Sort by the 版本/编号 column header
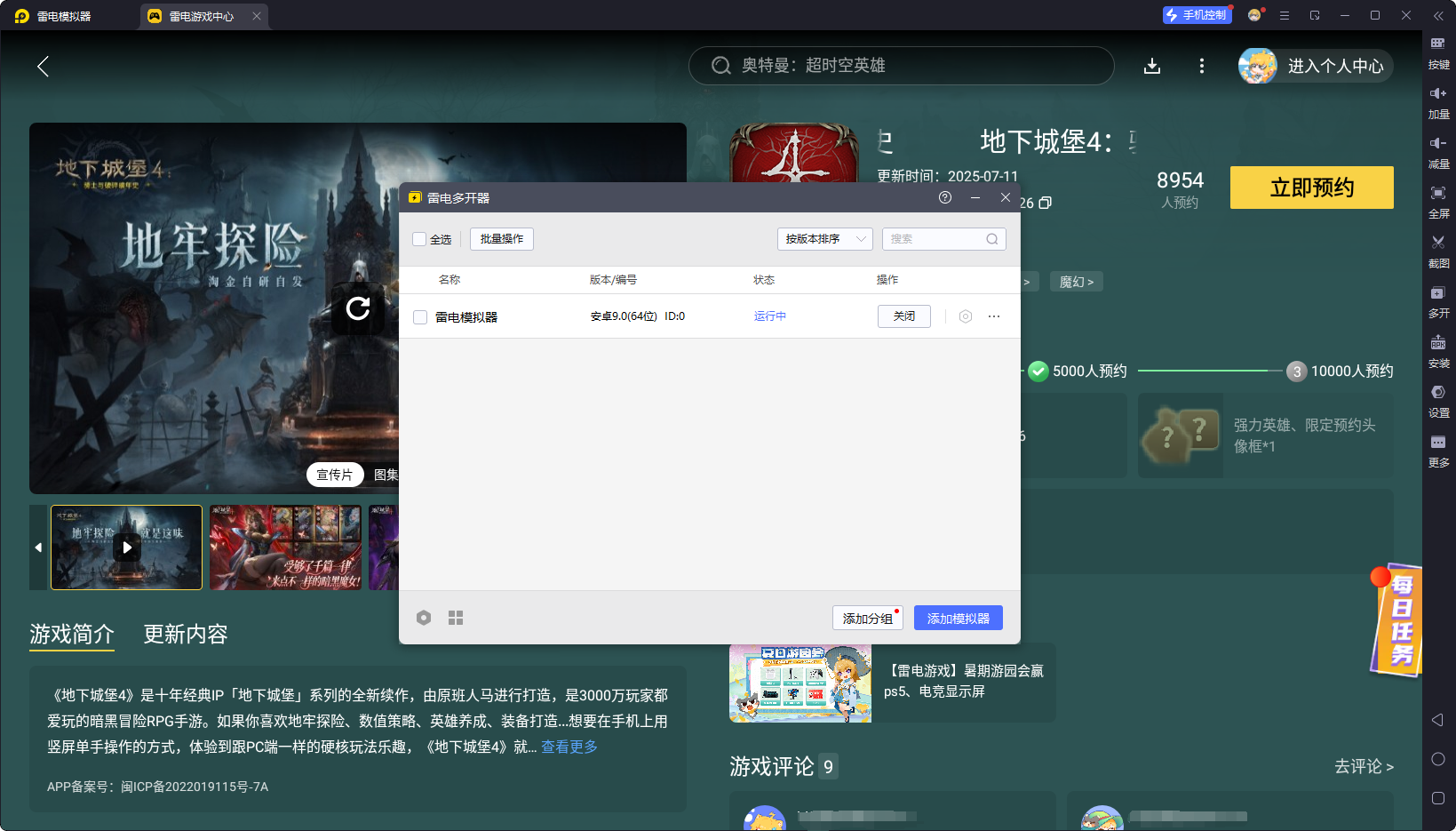This screenshot has width=1456, height=831. [x=613, y=280]
